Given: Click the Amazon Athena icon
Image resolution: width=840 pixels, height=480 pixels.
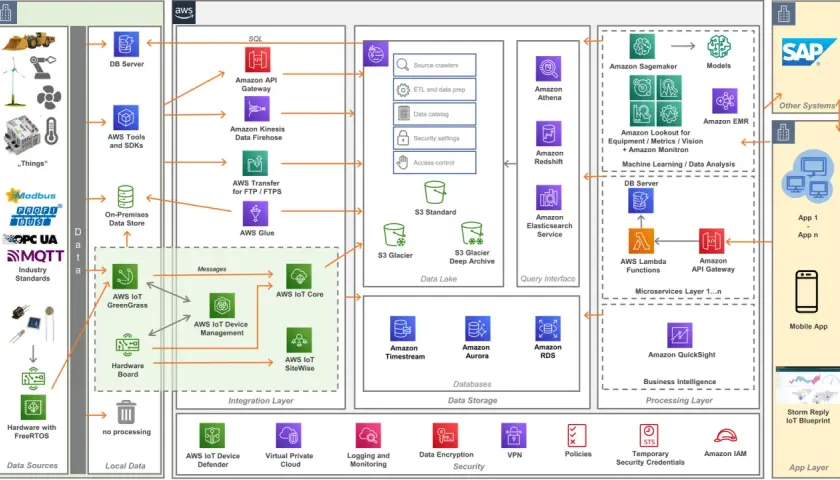Looking at the screenshot, I should pos(549,69).
